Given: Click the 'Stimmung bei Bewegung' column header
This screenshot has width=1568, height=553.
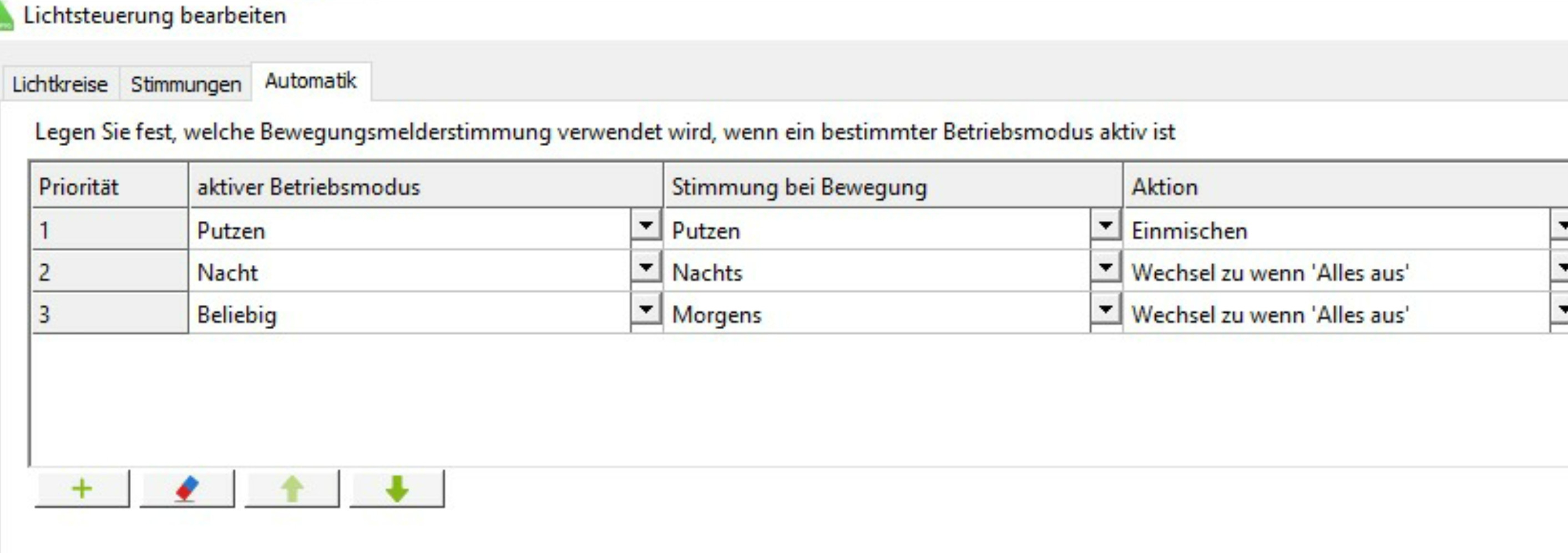Looking at the screenshot, I should (x=892, y=187).
